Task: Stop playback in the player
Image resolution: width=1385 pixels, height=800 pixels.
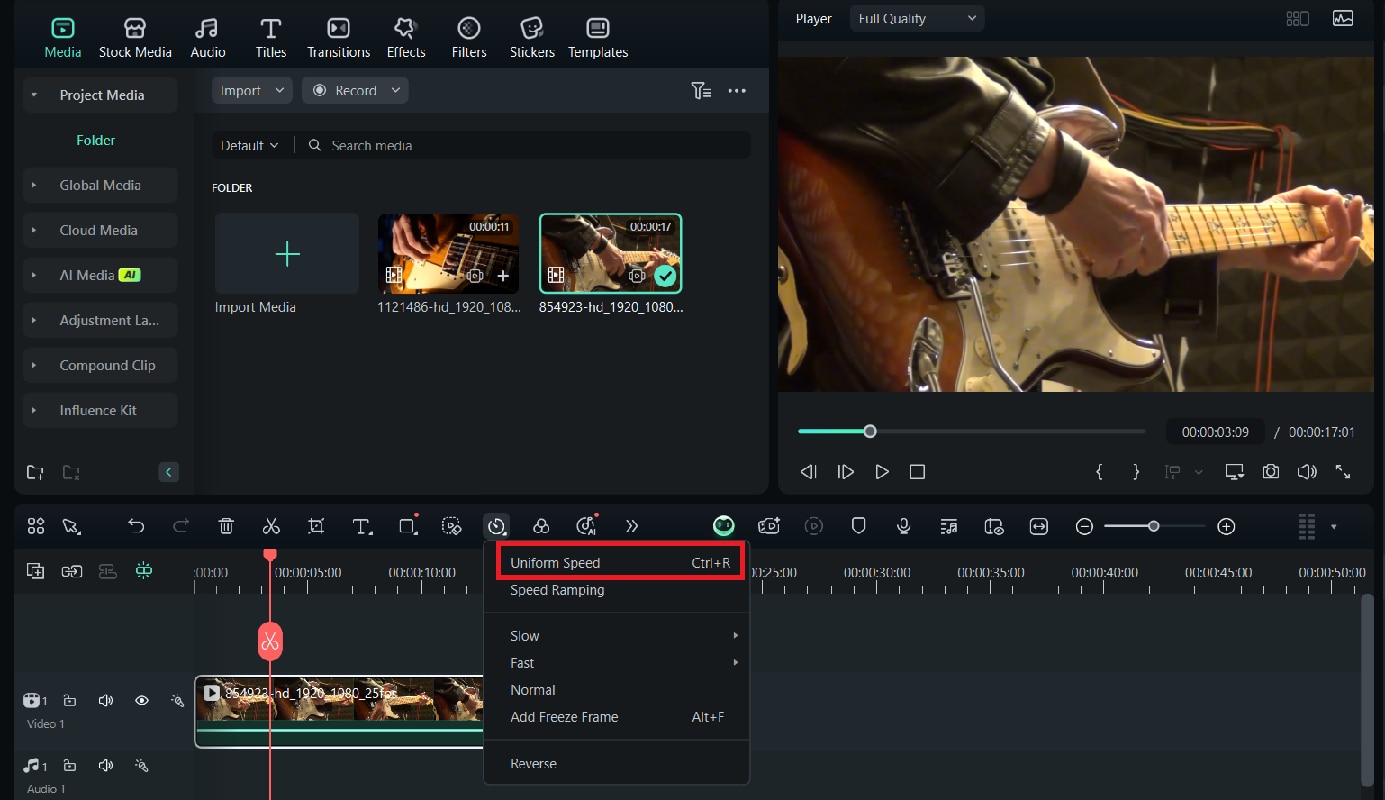Action: pos(917,472)
